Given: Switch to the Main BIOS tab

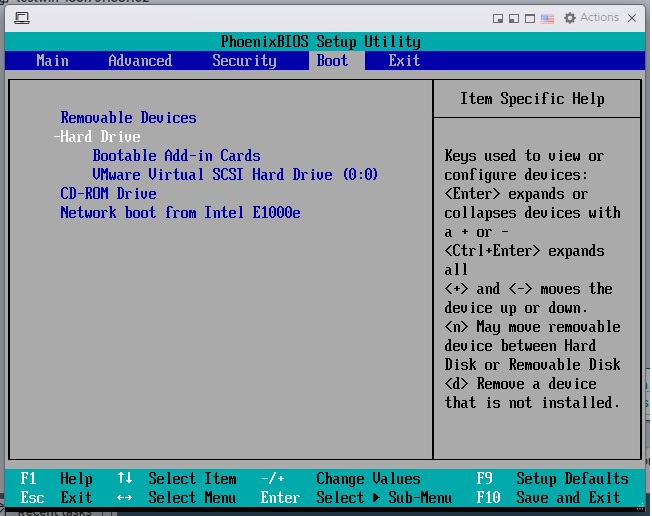Looking at the screenshot, I should point(52,61).
